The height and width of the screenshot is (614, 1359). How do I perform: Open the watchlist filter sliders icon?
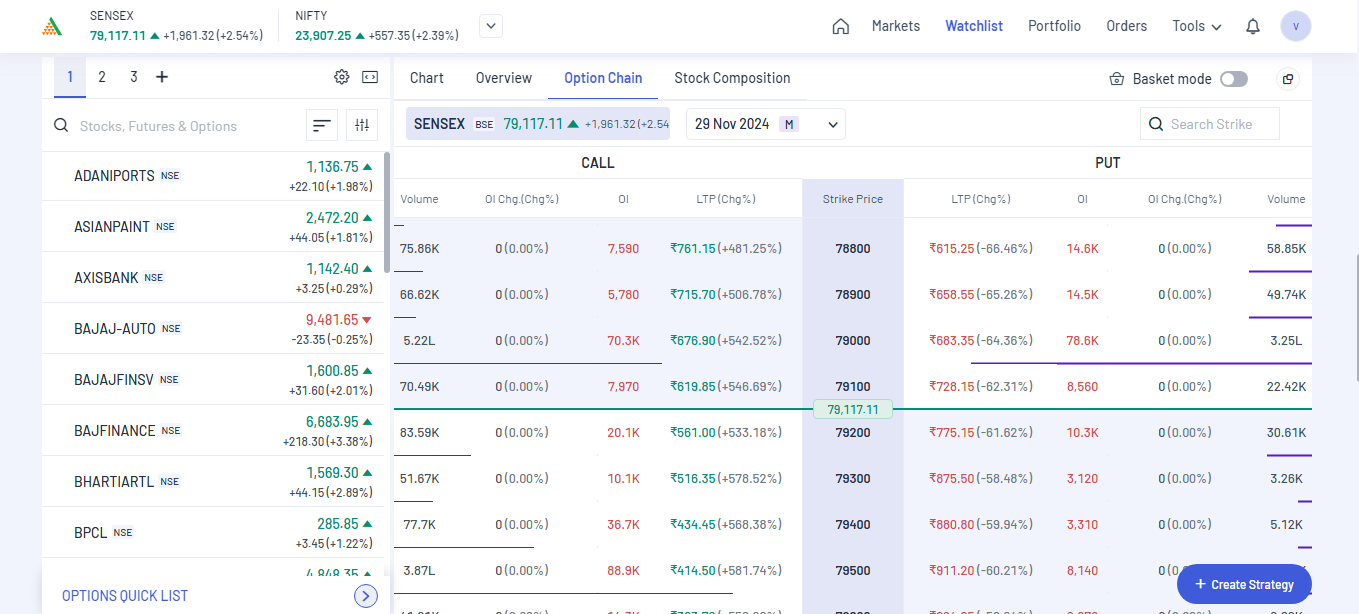362,125
